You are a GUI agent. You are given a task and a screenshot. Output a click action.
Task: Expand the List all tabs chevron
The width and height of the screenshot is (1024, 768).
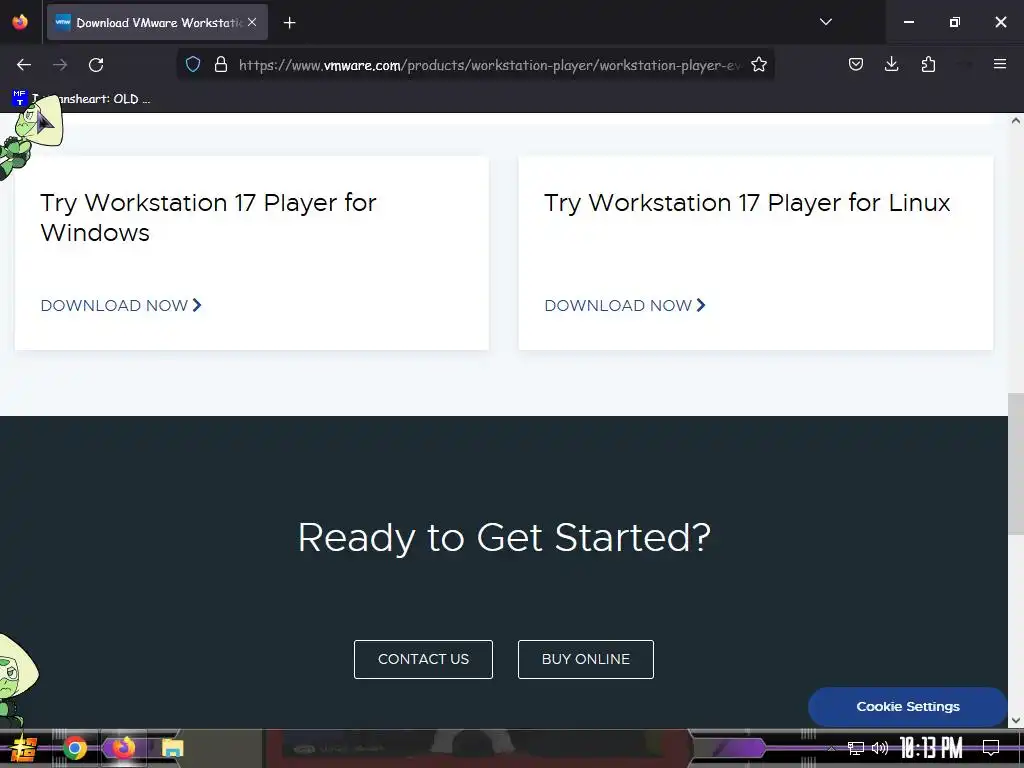[825, 22]
